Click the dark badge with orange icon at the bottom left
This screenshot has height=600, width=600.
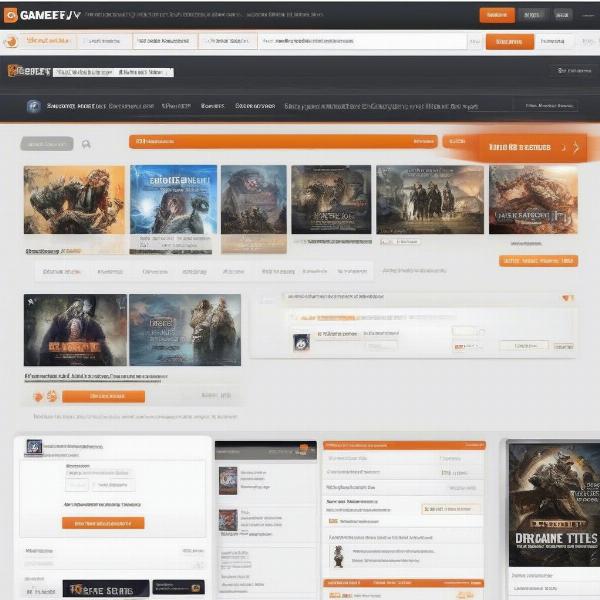[x=178, y=587]
